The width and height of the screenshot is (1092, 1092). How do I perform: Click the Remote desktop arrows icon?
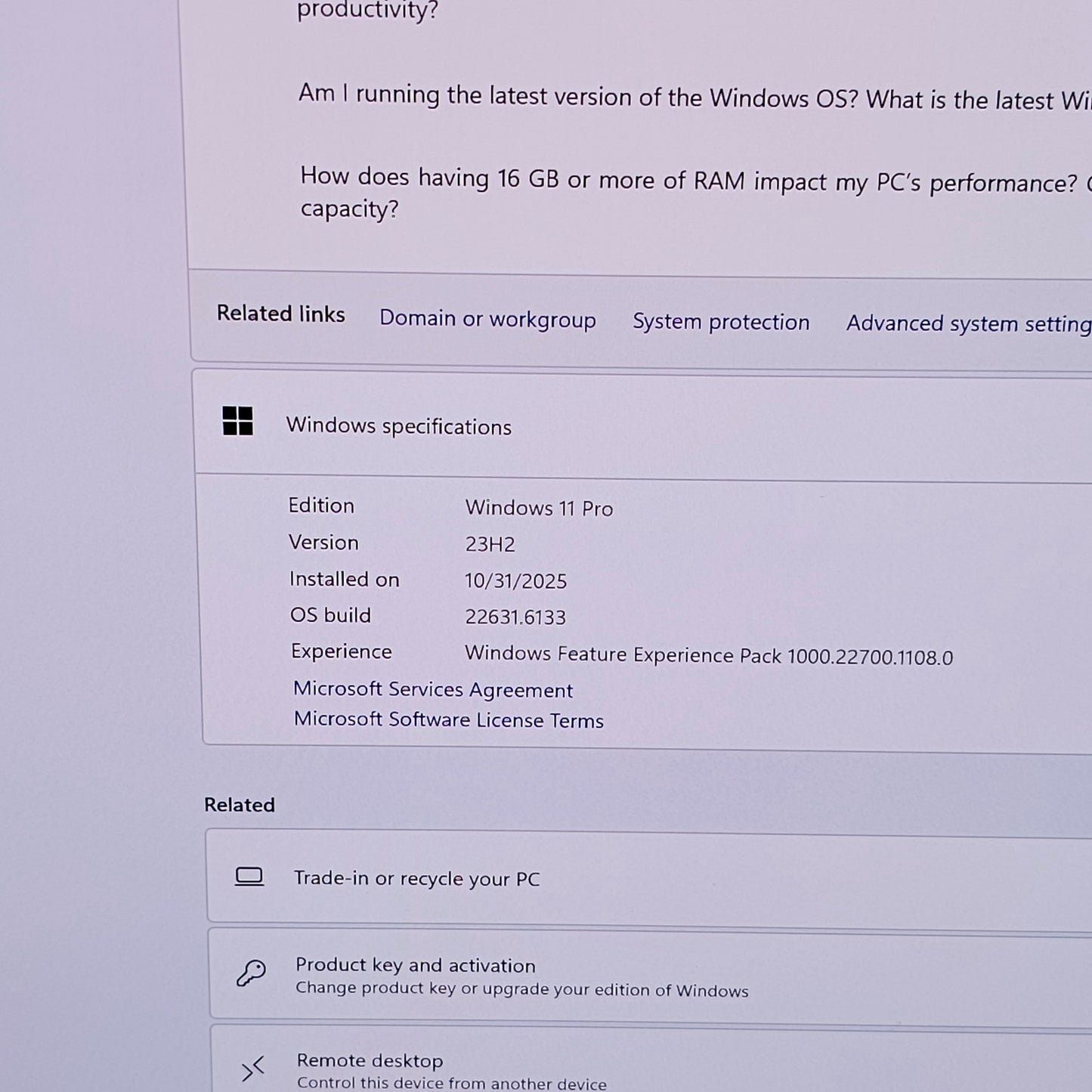click(x=252, y=1069)
